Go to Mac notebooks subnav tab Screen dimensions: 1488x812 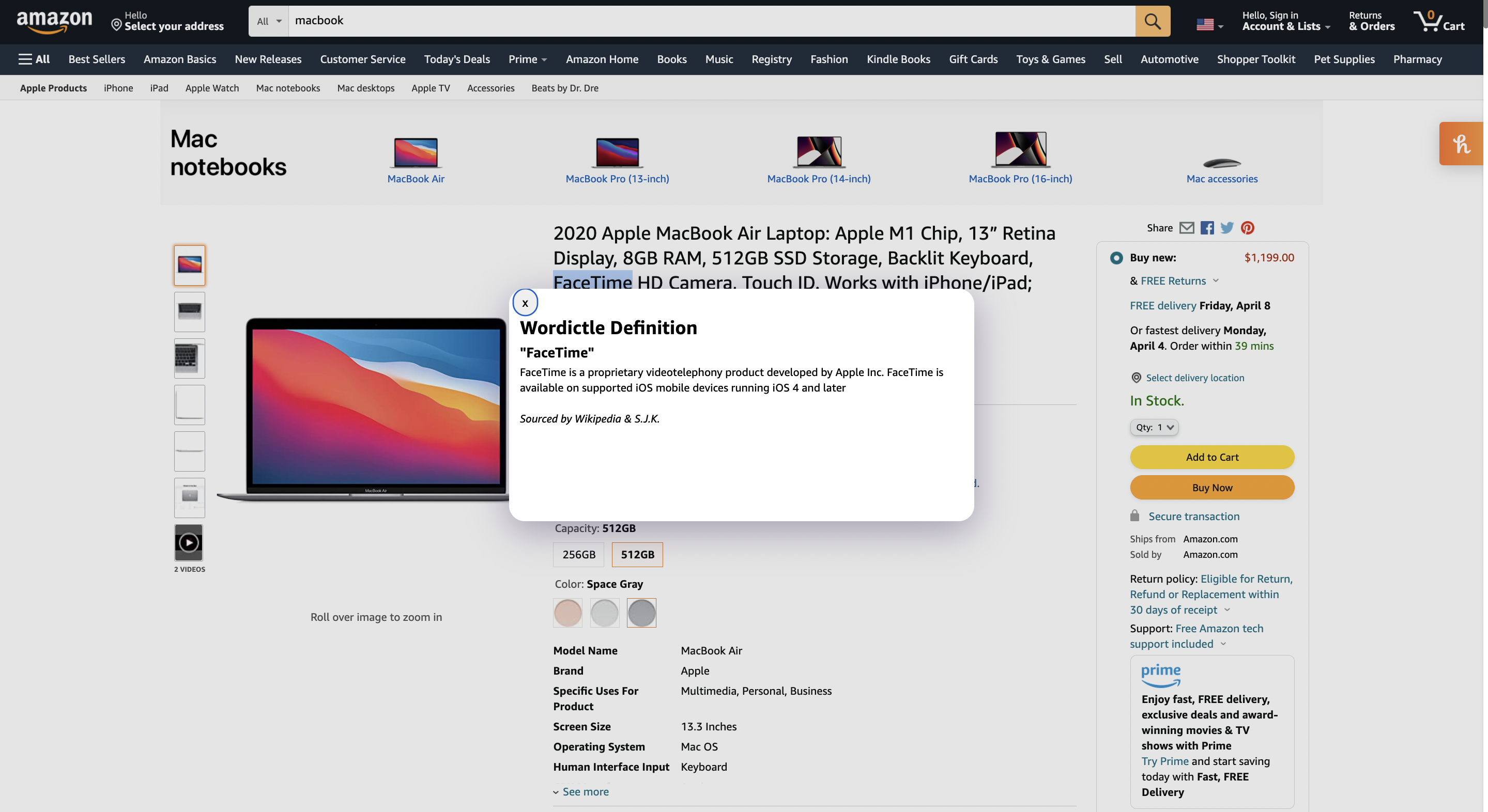click(x=288, y=88)
